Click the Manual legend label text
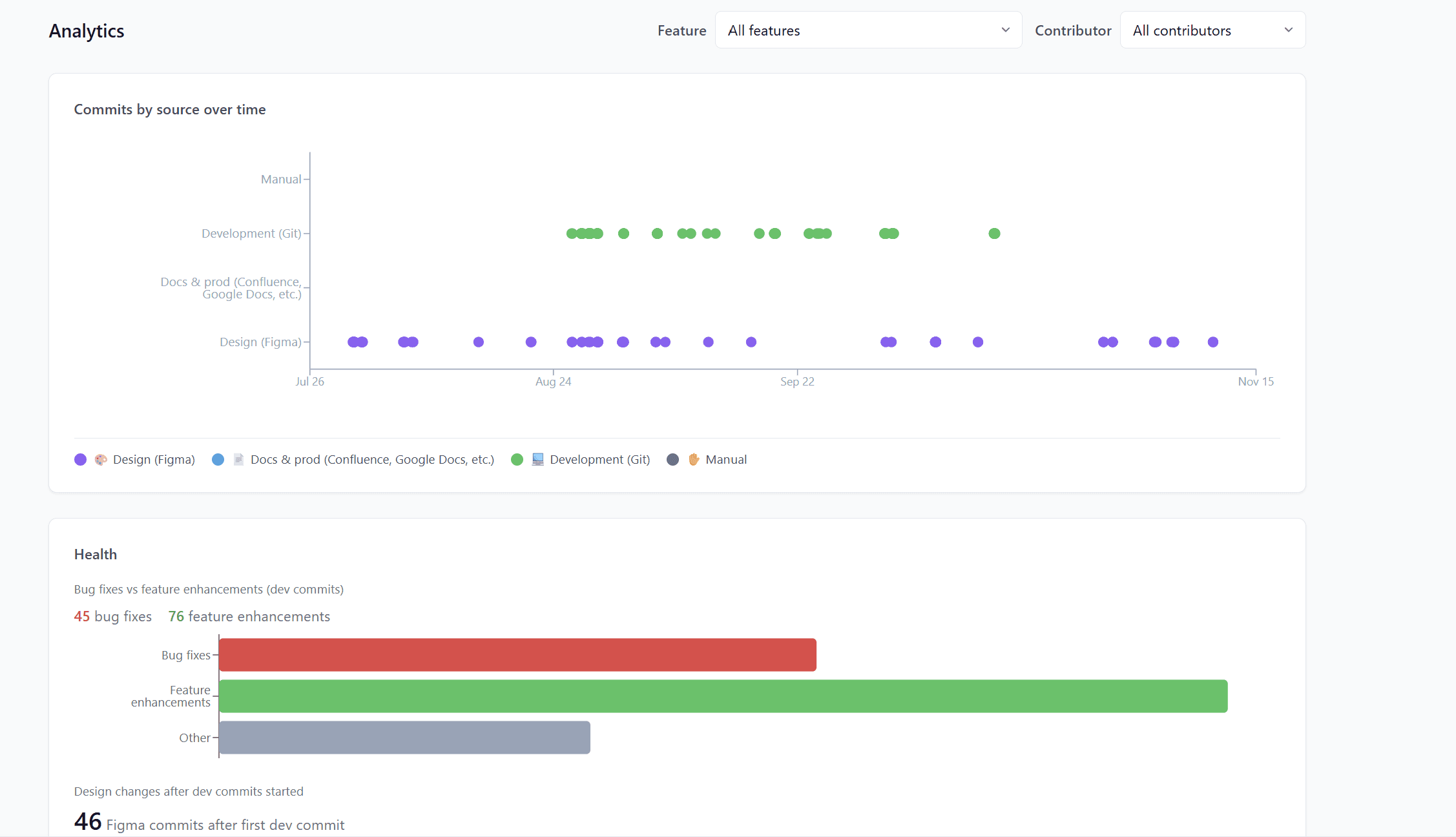This screenshot has height=837, width=1456. pyautogui.click(x=726, y=460)
